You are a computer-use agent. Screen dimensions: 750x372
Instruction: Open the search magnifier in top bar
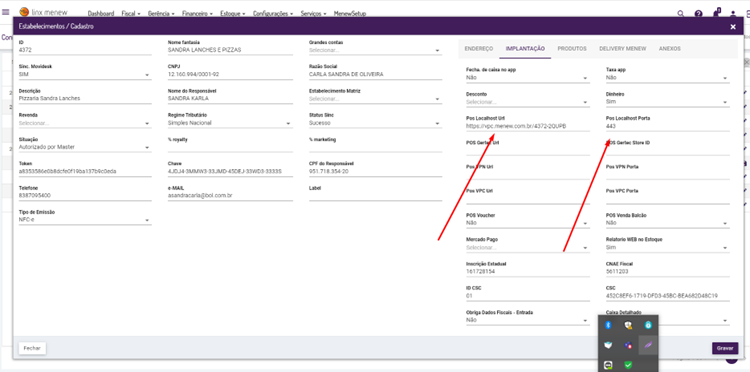tap(681, 13)
